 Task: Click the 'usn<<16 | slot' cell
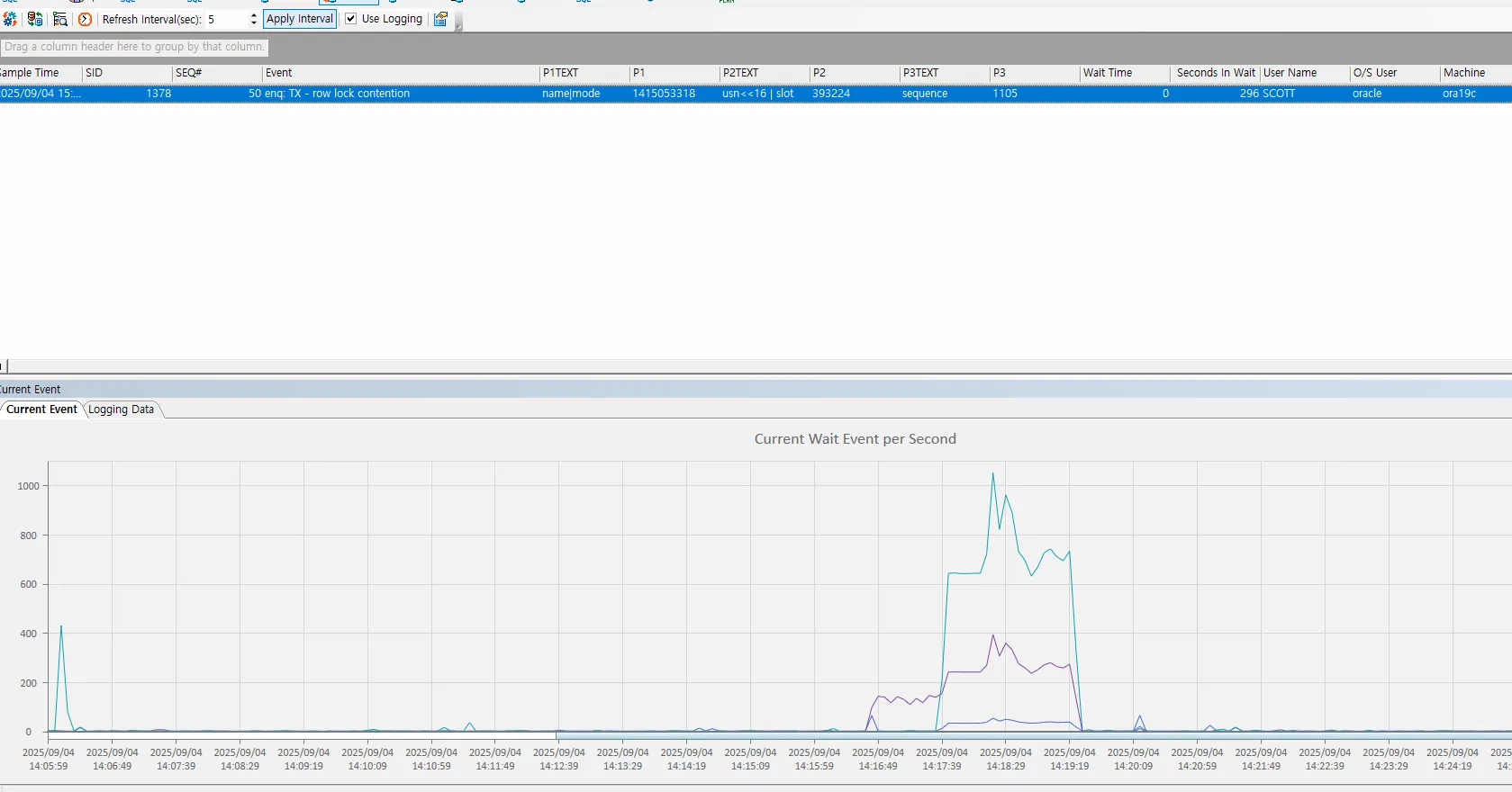coord(758,94)
